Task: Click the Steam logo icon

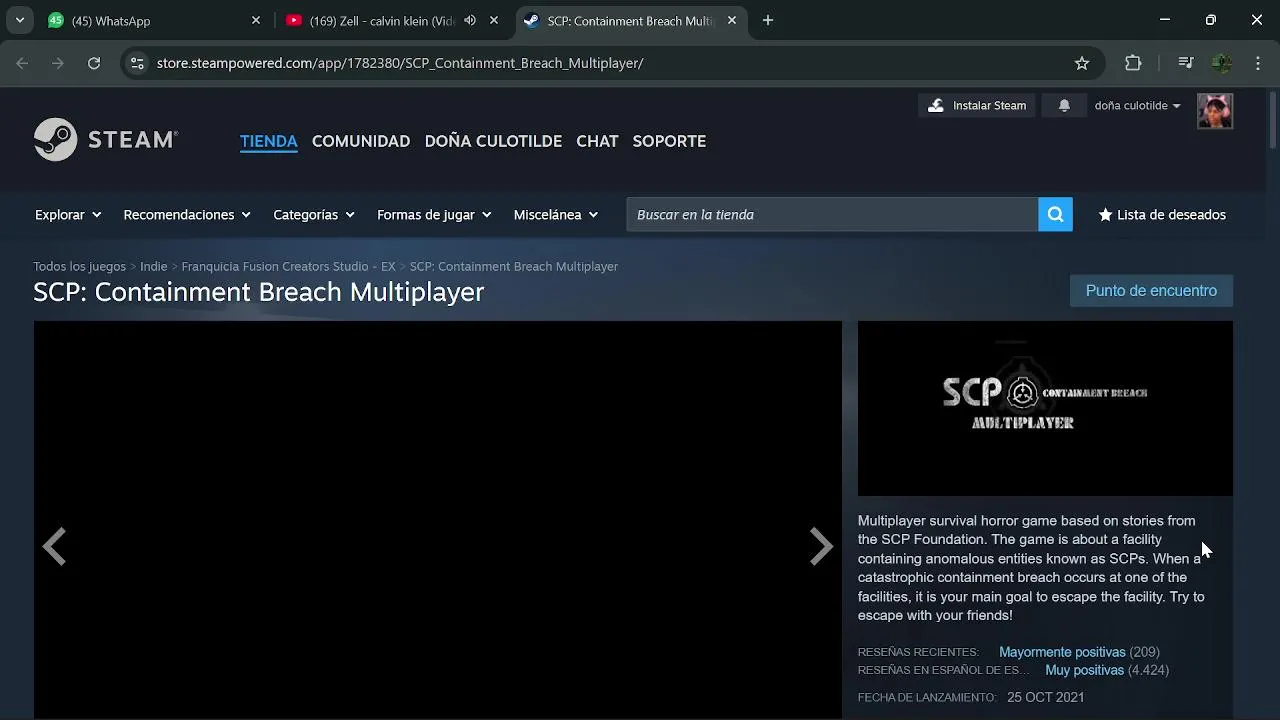Action: coord(106,140)
